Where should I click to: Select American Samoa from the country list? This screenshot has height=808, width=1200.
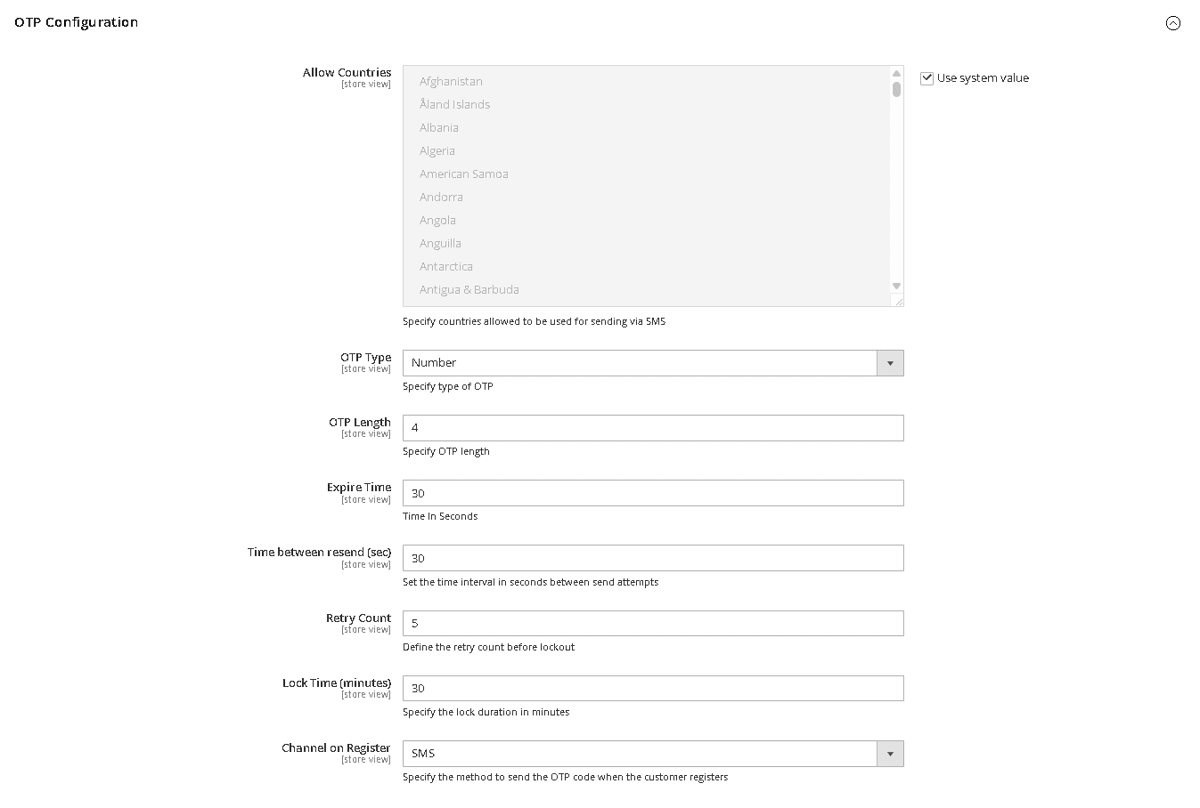[464, 173]
